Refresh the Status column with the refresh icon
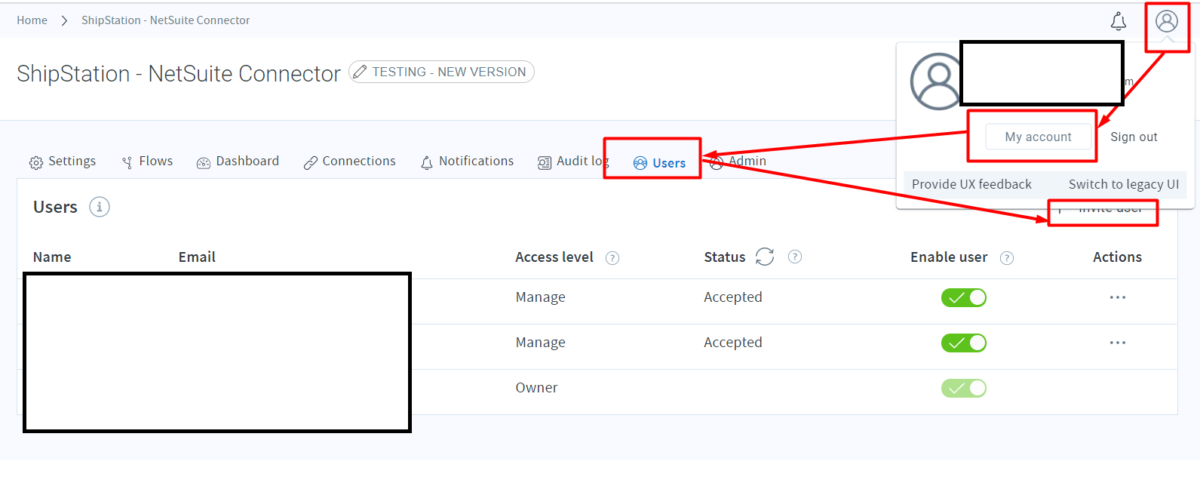Screen dimensions: 1200x489 [x=765, y=257]
